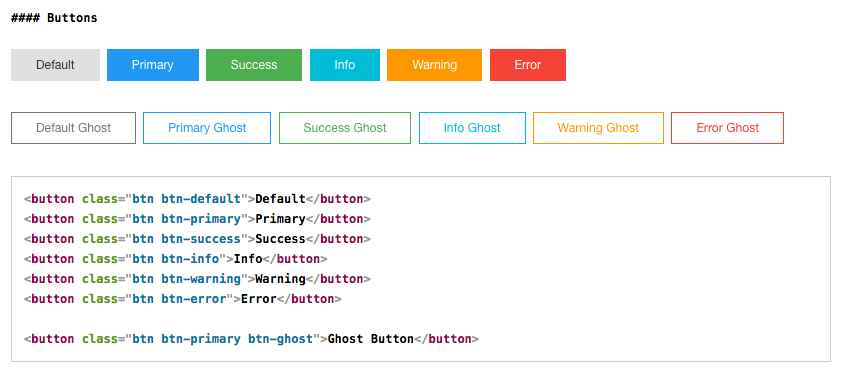
Task: Click the btn-default code line
Action: tap(197, 199)
